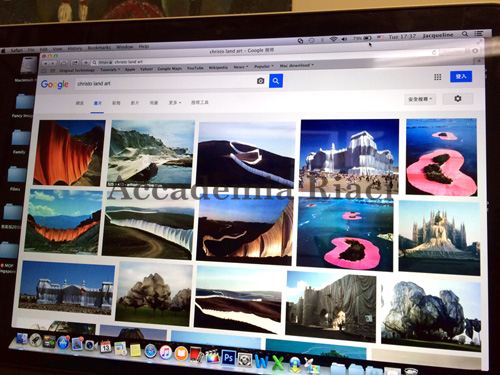The image size is (500, 375).
Task: Launch iTunes from the dock
Action: [165, 352]
